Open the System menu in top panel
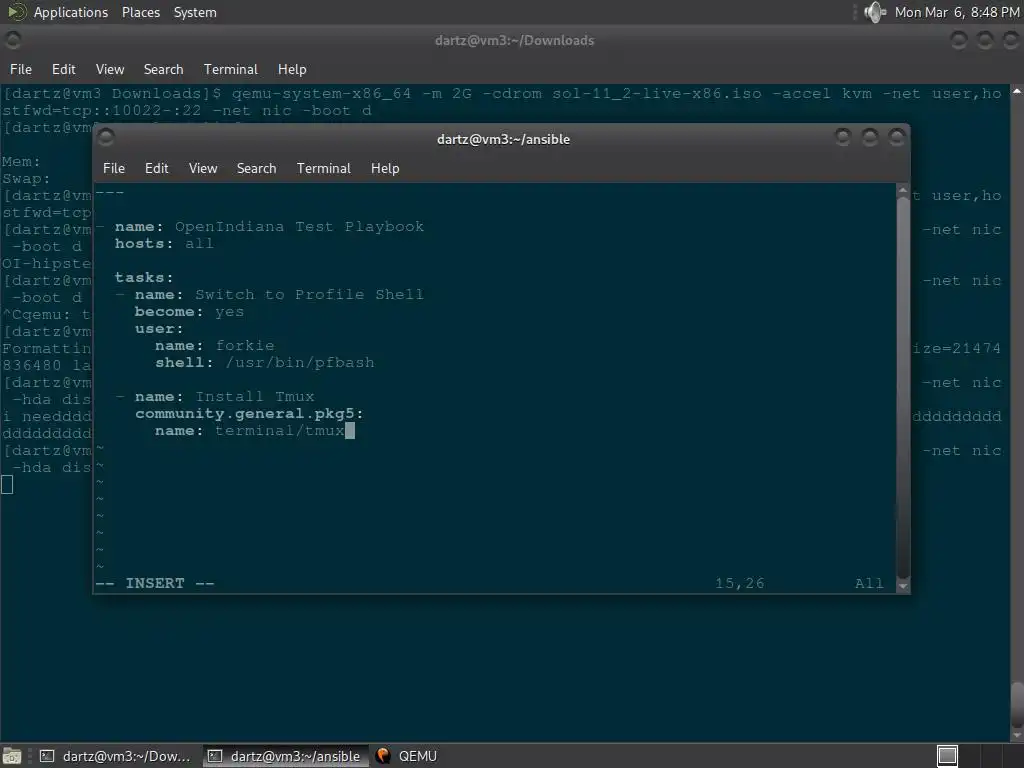 [195, 12]
